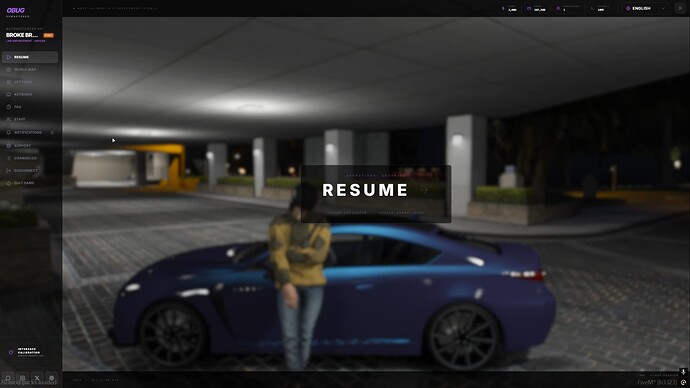This screenshot has height=388, width=690.
Task: Open Notifications from the sidebar
Action: tap(29, 132)
